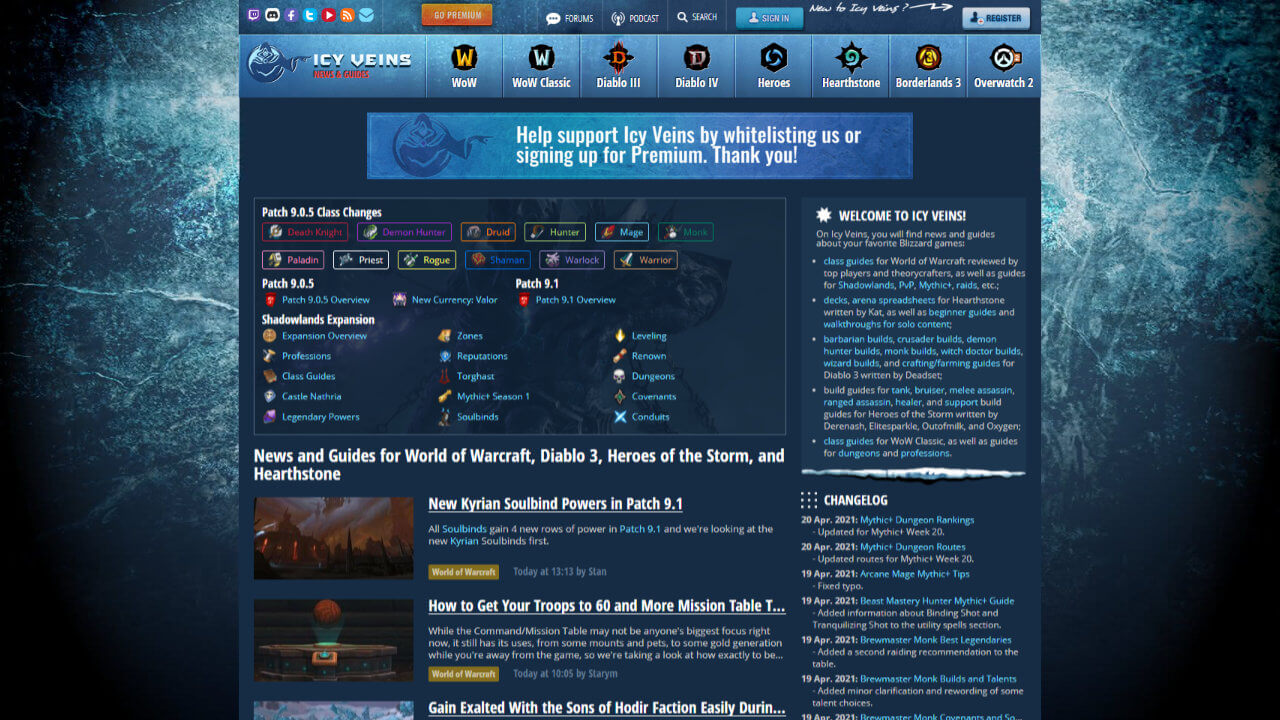Open Monk class changes

click(686, 232)
